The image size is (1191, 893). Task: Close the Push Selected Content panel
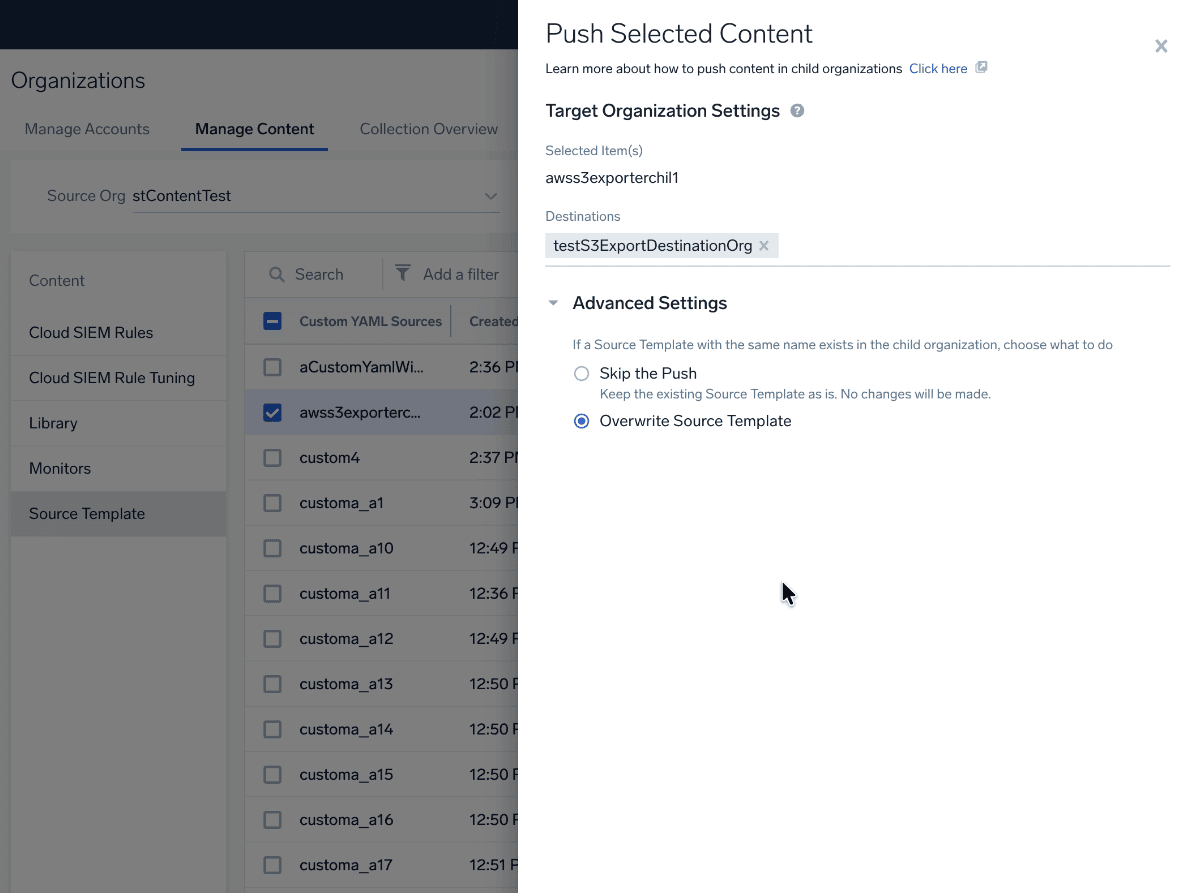pos(1161,46)
